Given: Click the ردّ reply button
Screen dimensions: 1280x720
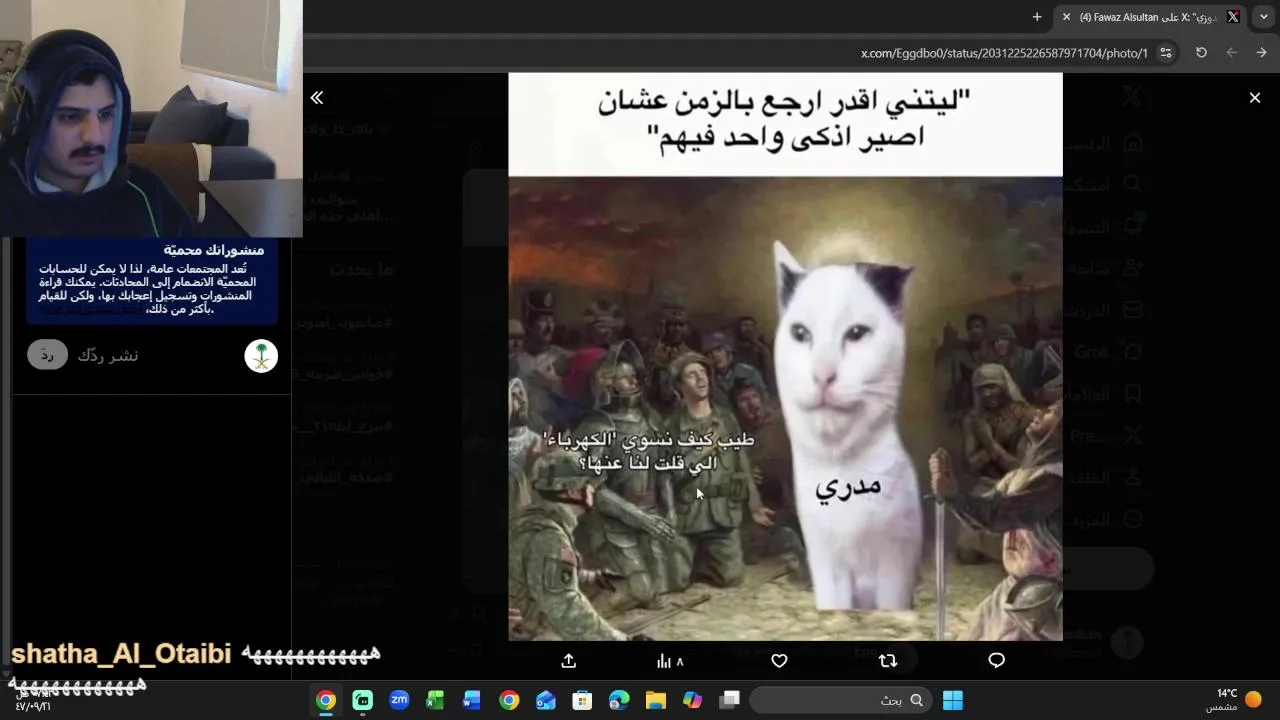Looking at the screenshot, I should (47, 355).
